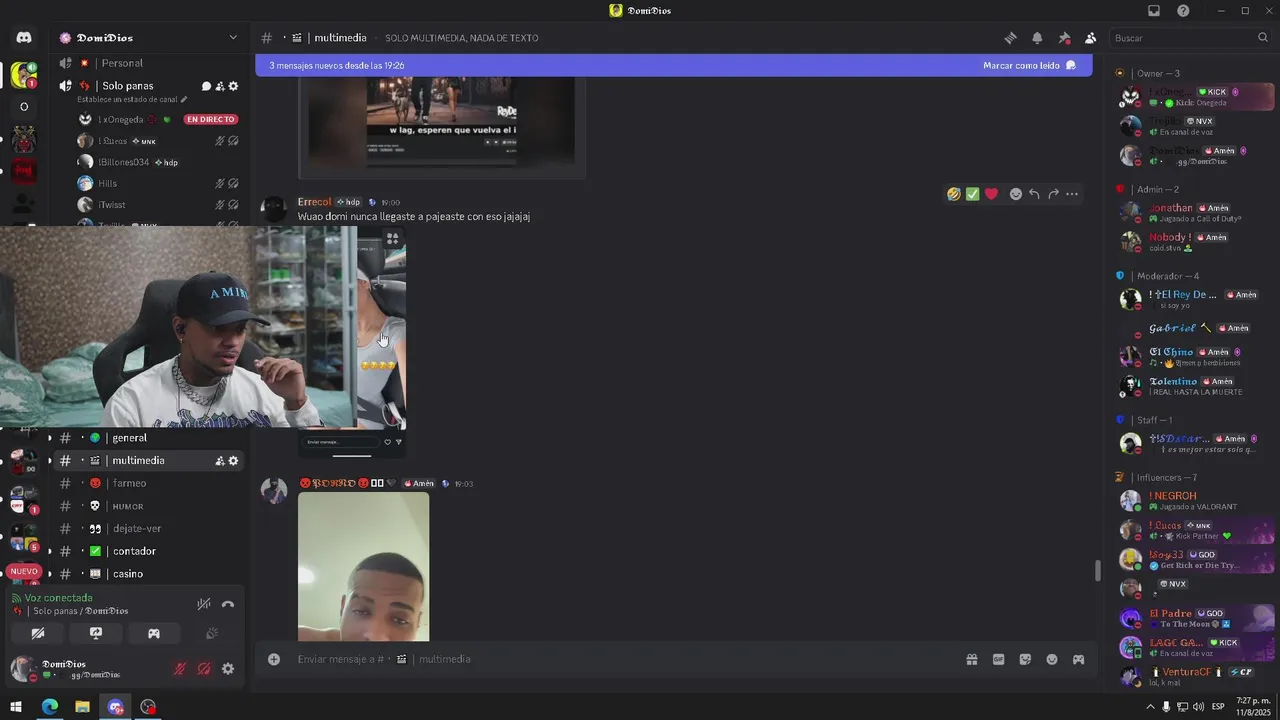This screenshot has width=1280, height=720.
Task: Invite people to Solo panas channel
Action: pyautogui.click(x=220, y=86)
